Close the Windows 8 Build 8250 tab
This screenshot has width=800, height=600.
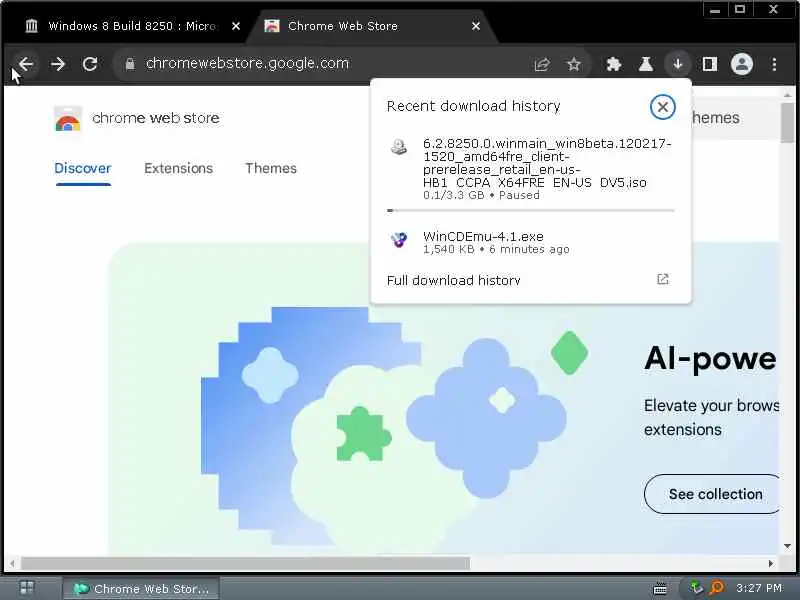pos(236,26)
